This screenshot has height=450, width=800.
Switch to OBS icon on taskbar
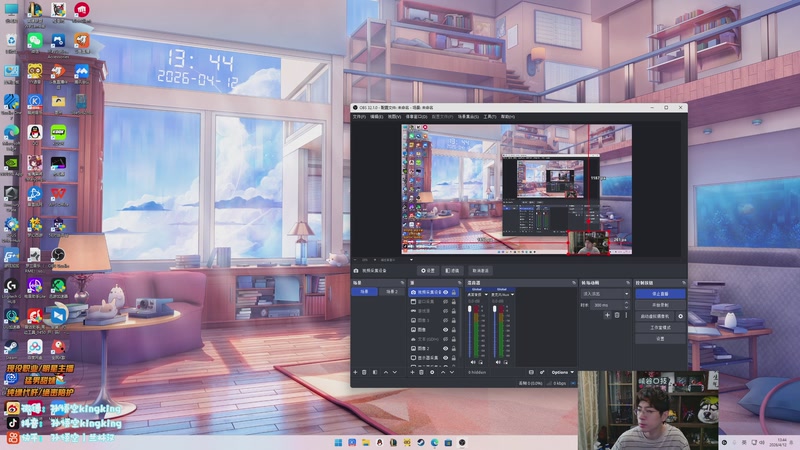click(462, 442)
